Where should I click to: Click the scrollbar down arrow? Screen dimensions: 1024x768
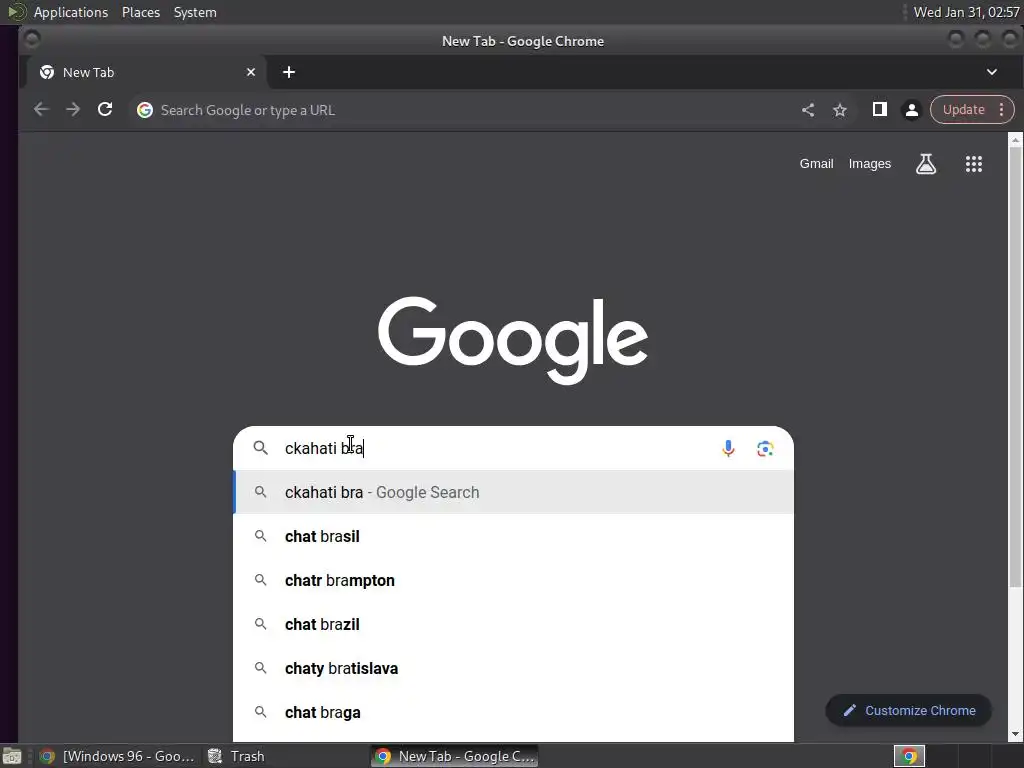[x=1016, y=734]
